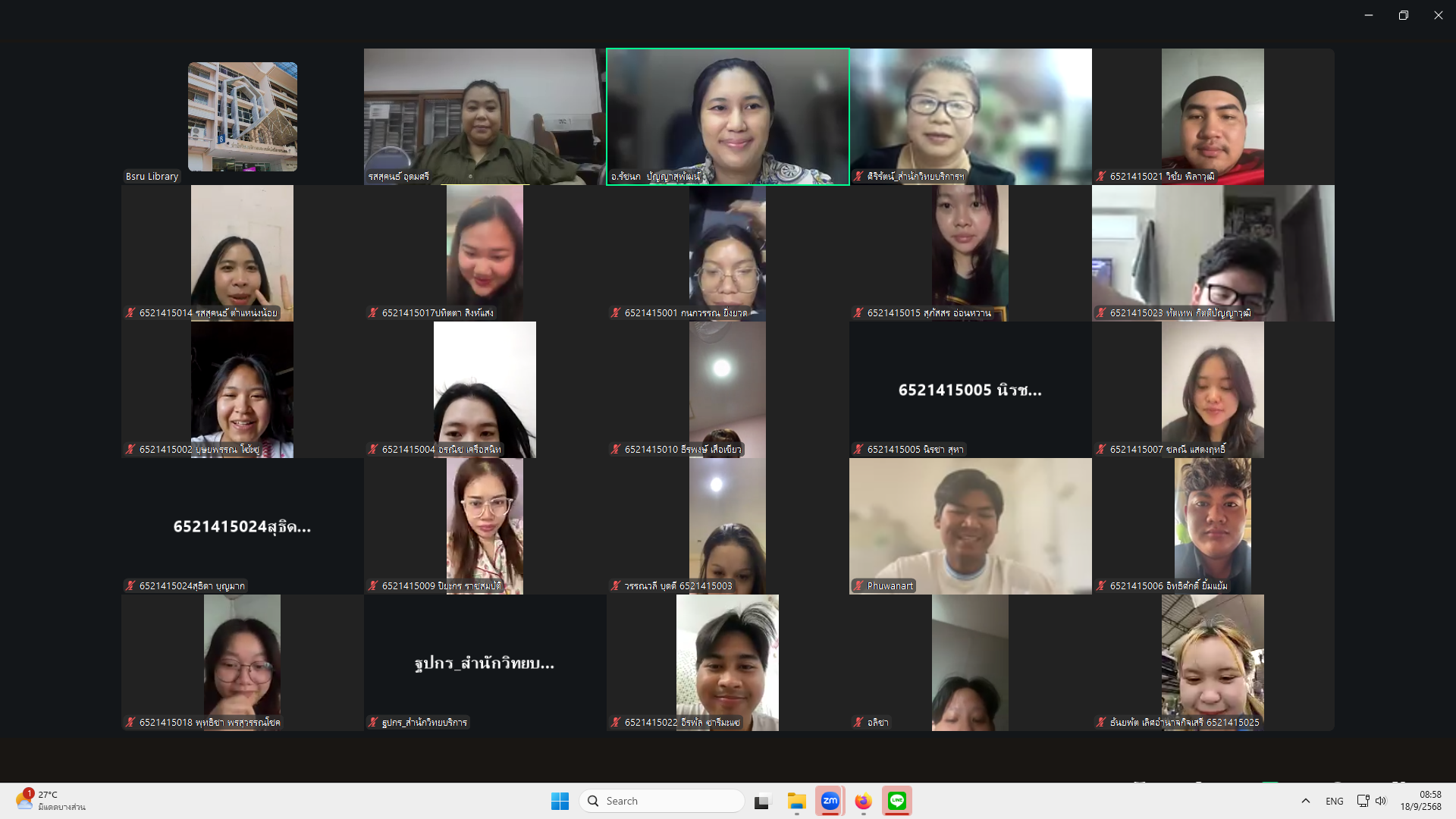Click the muted mic icon for 6521415004
1456x819 pixels.
(373, 450)
